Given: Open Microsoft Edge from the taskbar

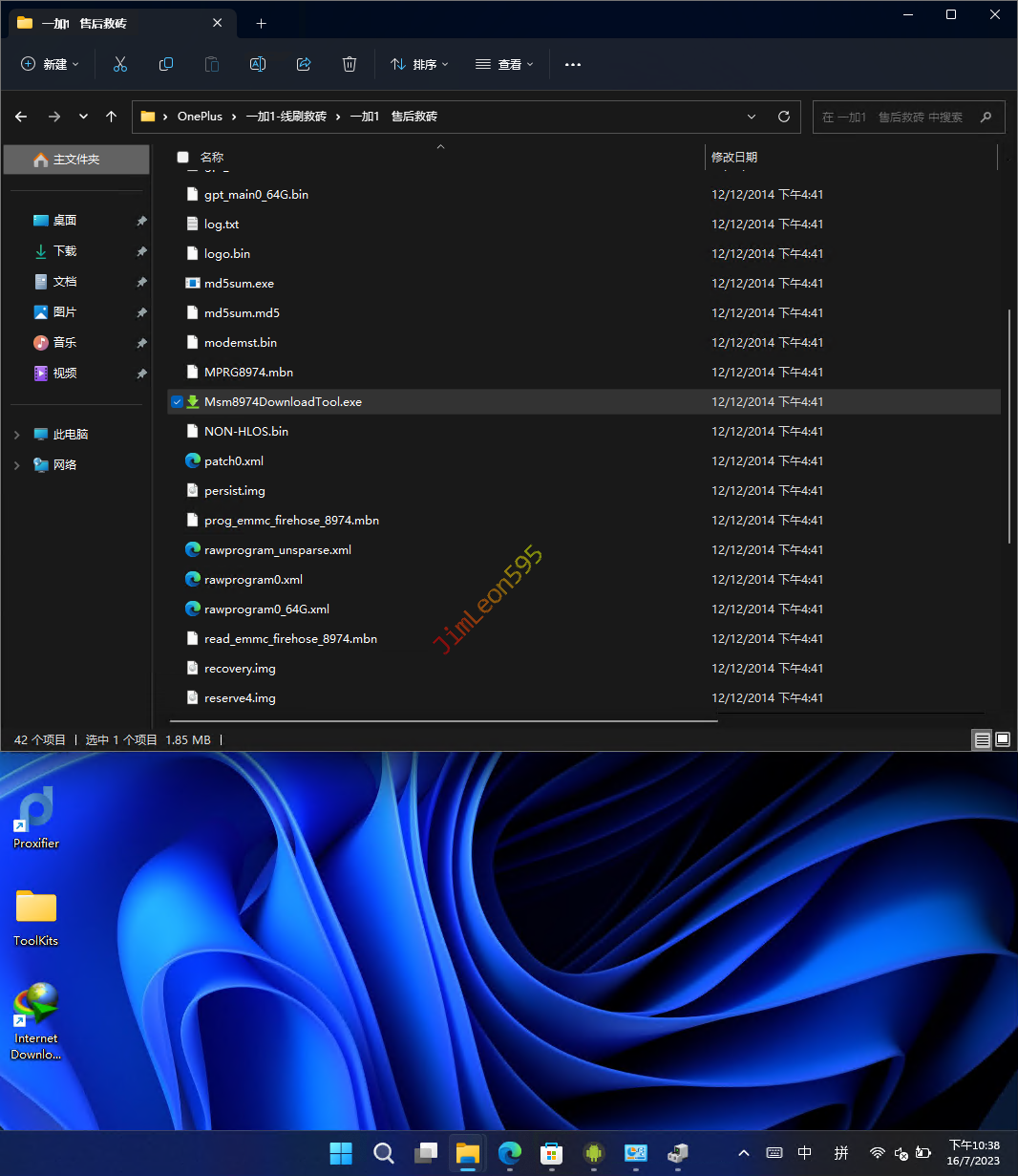Looking at the screenshot, I should [x=510, y=1153].
